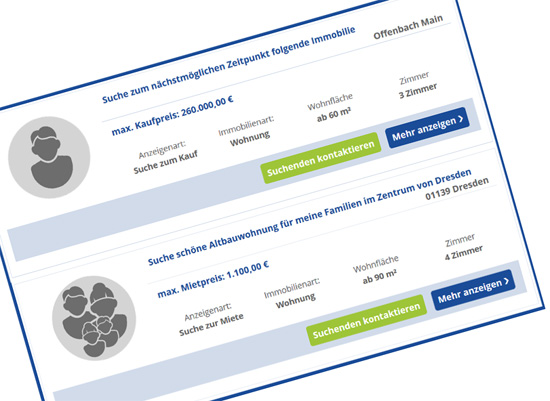Select max. Kaufpreis 260.000,00 € text
The height and width of the screenshot is (401, 550).
click(x=172, y=116)
